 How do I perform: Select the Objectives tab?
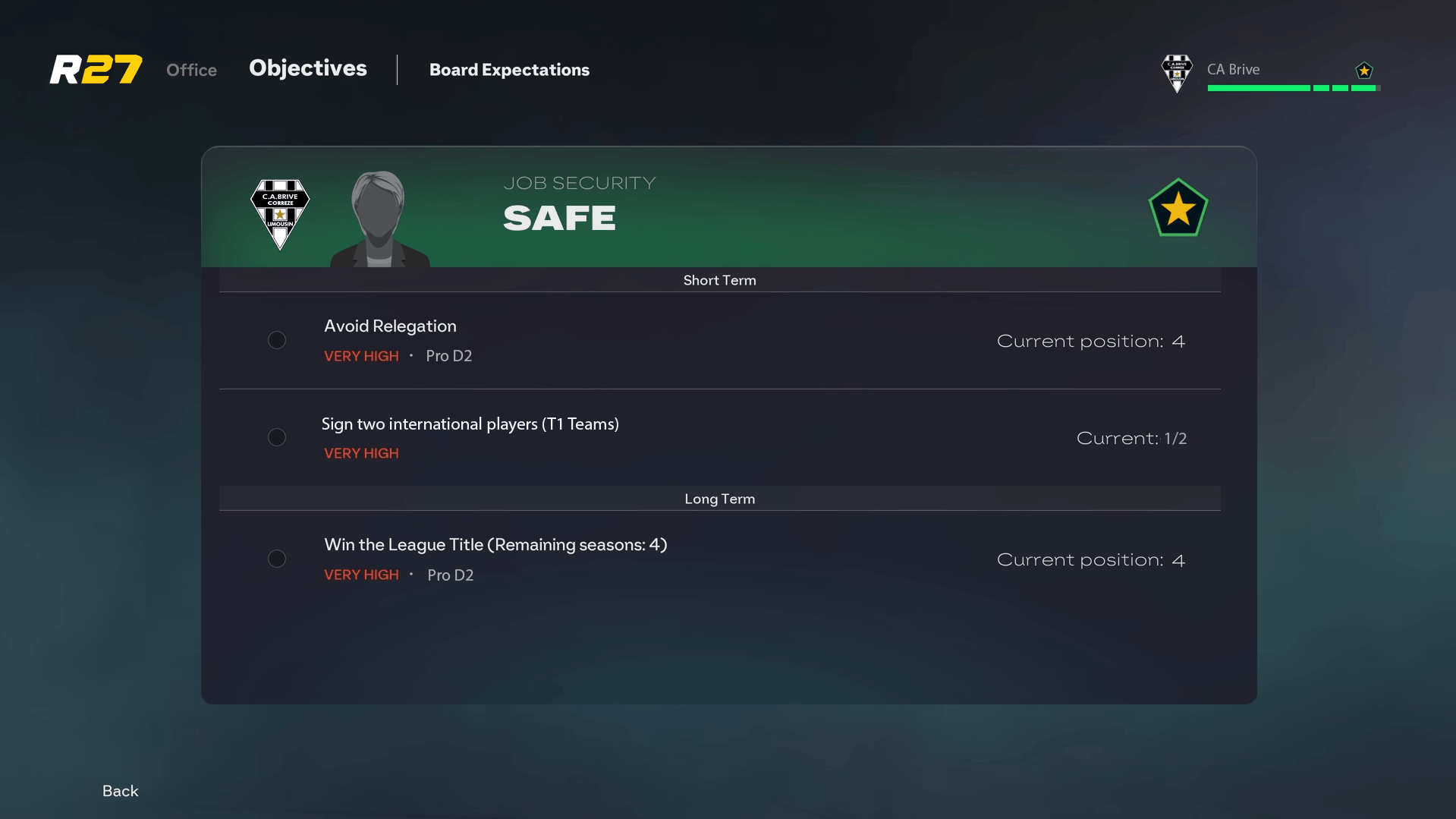(x=308, y=68)
